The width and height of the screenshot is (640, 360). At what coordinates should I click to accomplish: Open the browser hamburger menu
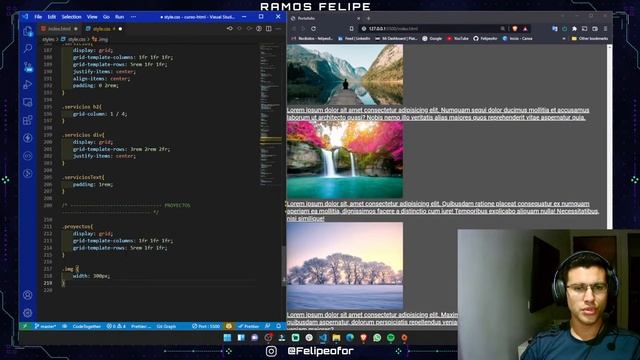tap(605, 29)
